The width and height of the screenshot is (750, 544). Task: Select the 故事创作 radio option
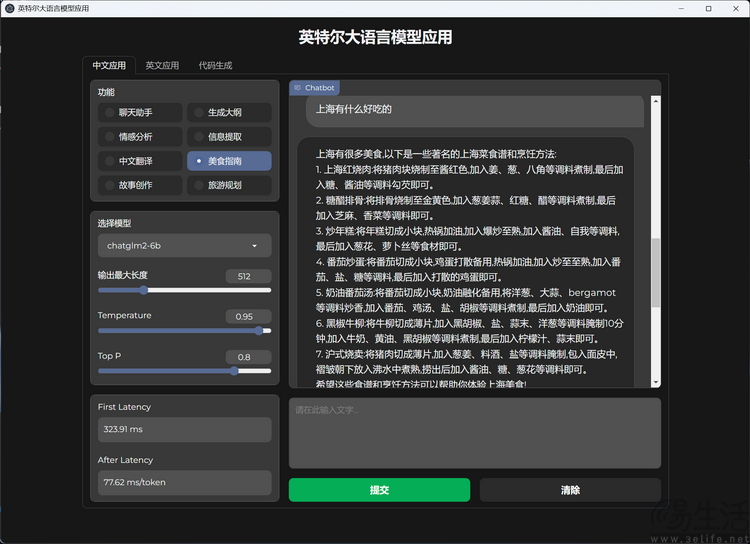coord(140,185)
